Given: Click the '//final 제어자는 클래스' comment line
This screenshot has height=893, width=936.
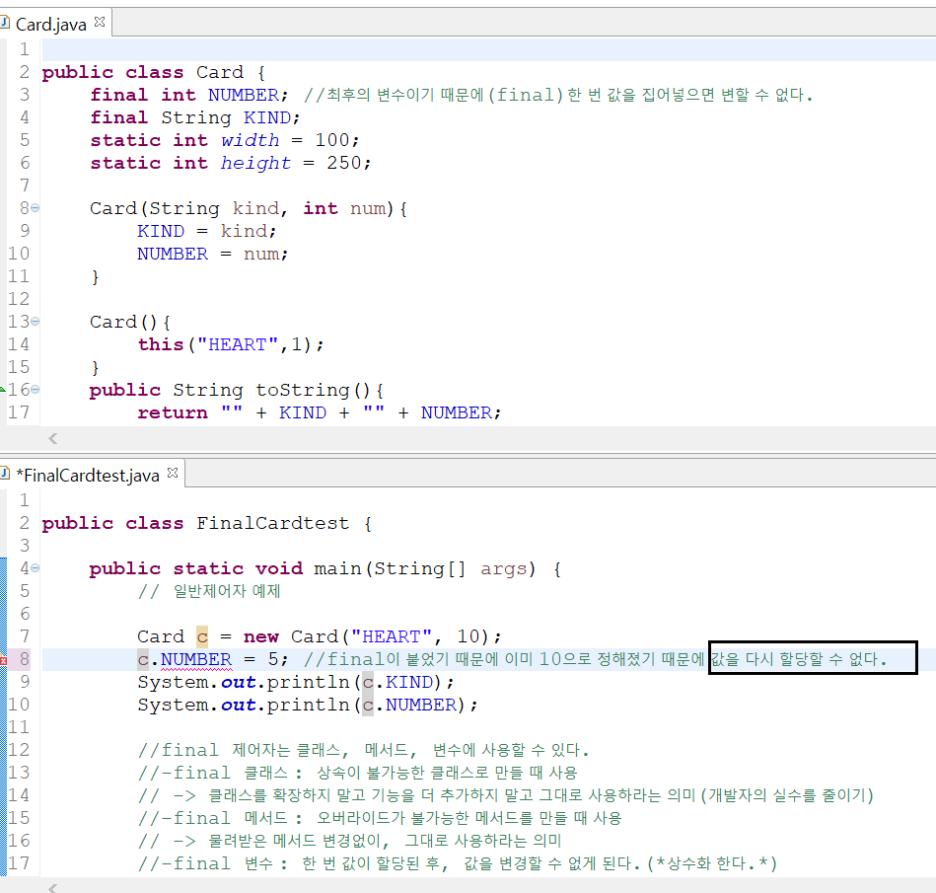Looking at the screenshot, I should [363, 750].
